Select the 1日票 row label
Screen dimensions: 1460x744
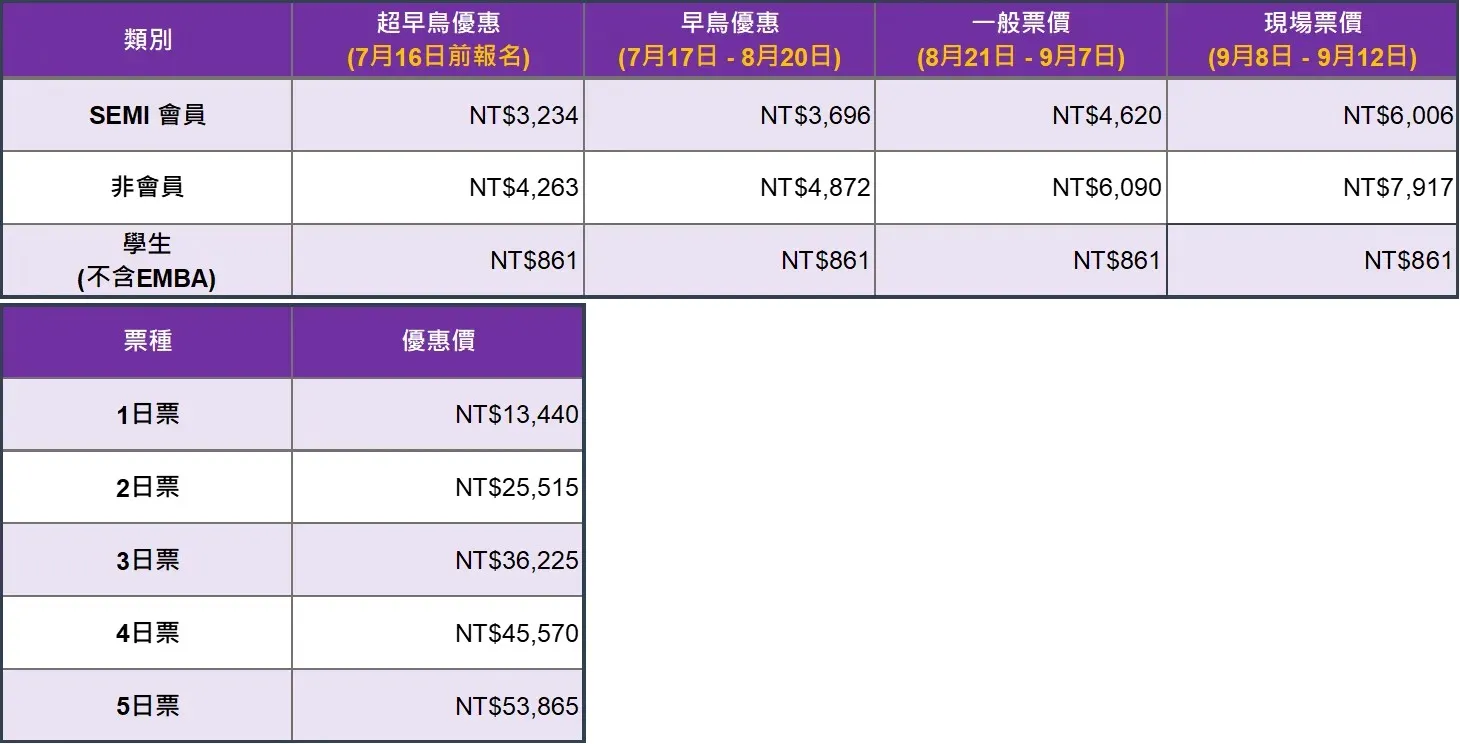[147, 414]
